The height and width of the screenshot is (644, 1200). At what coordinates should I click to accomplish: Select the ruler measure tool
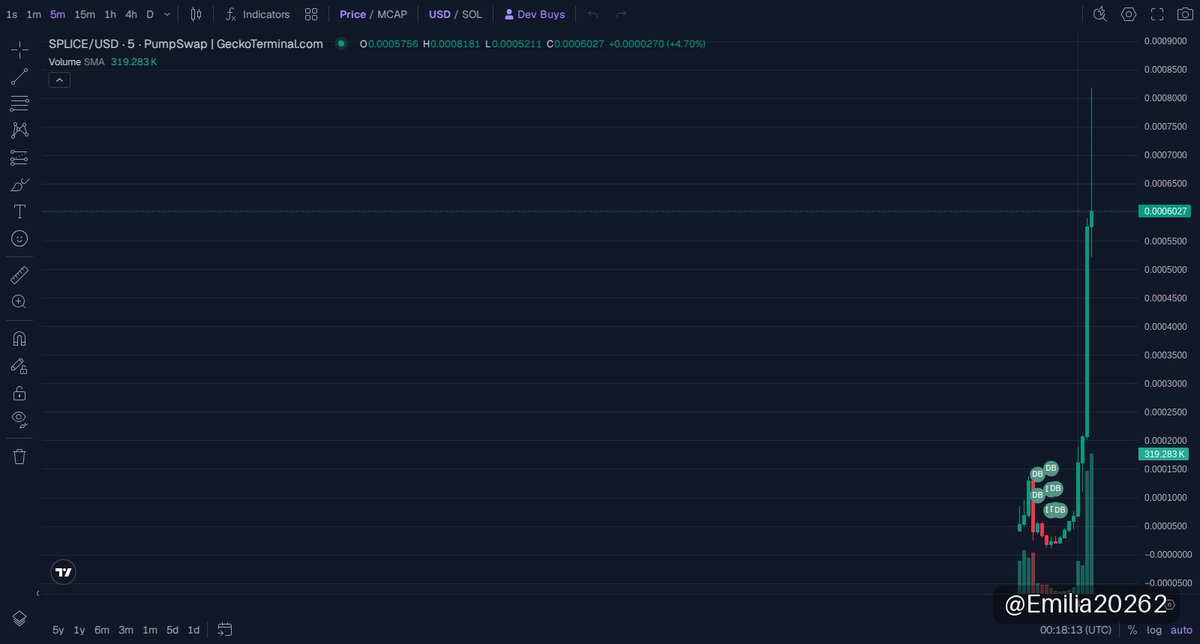click(x=20, y=274)
